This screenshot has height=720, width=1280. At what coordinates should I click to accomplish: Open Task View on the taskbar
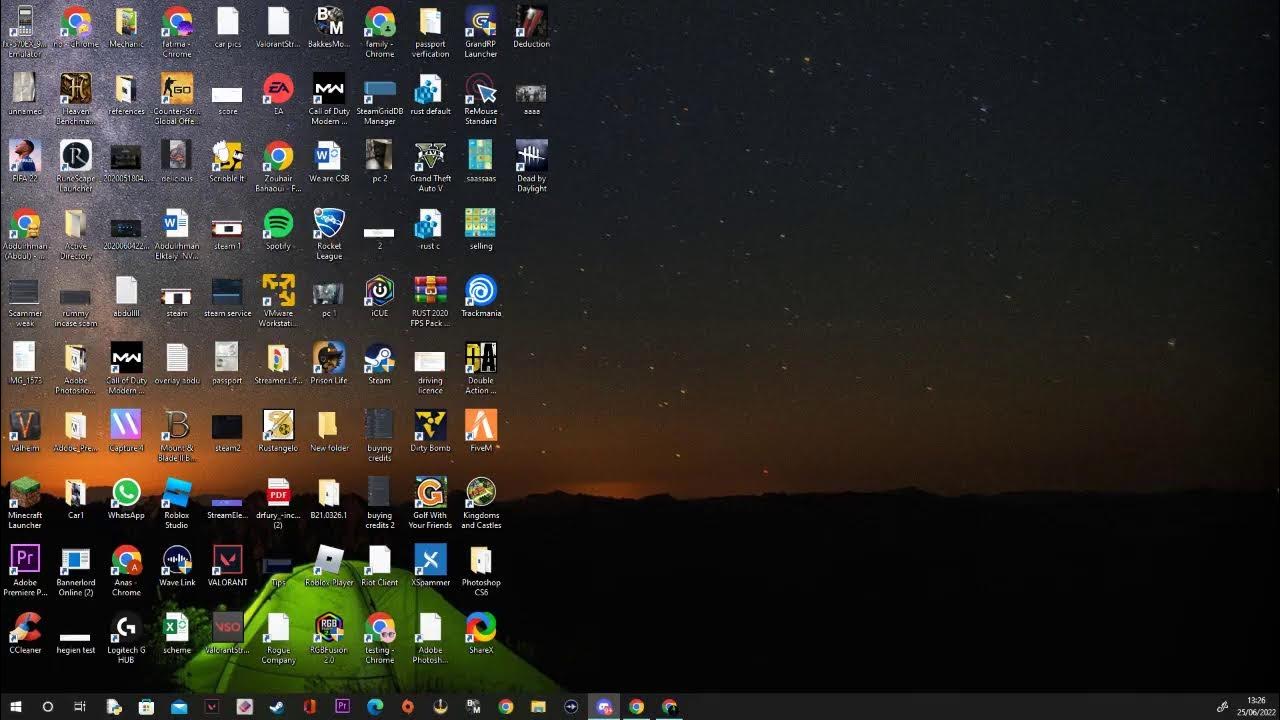[80, 706]
